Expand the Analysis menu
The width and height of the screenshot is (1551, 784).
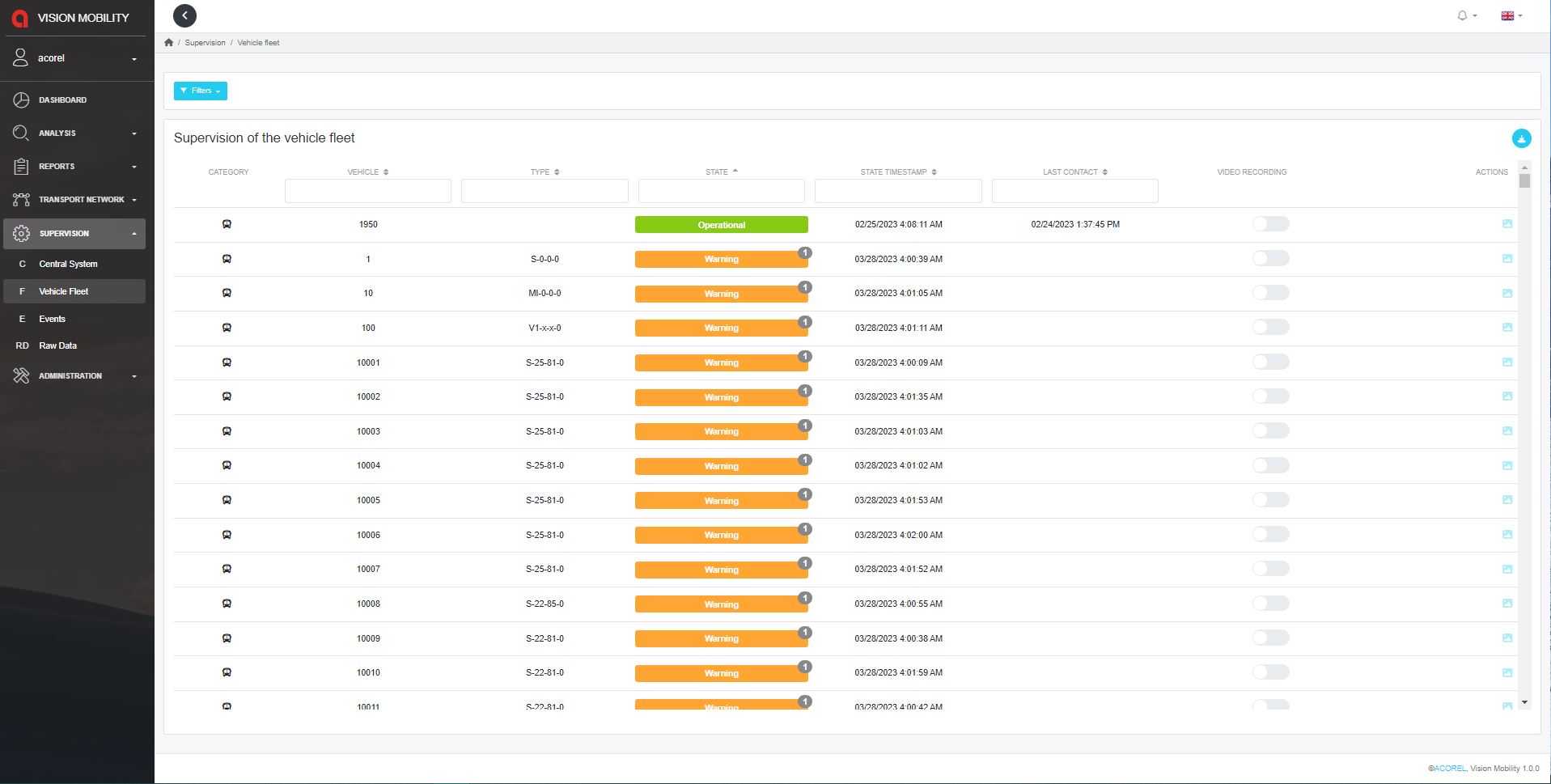pyautogui.click(x=75, y=133)
